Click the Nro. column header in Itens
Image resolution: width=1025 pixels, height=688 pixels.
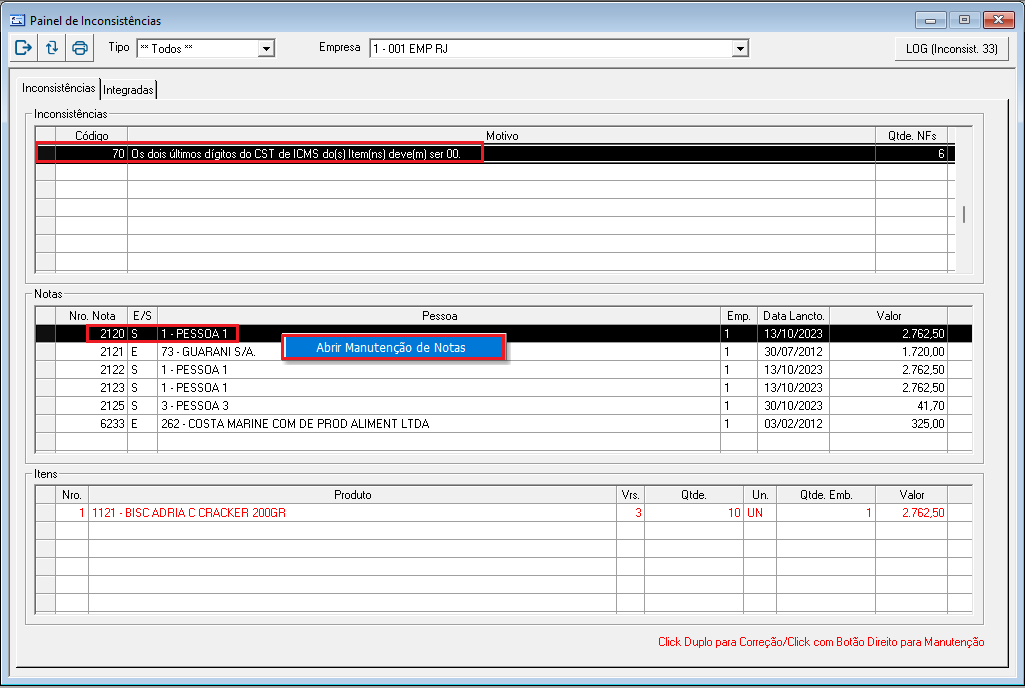72,495
